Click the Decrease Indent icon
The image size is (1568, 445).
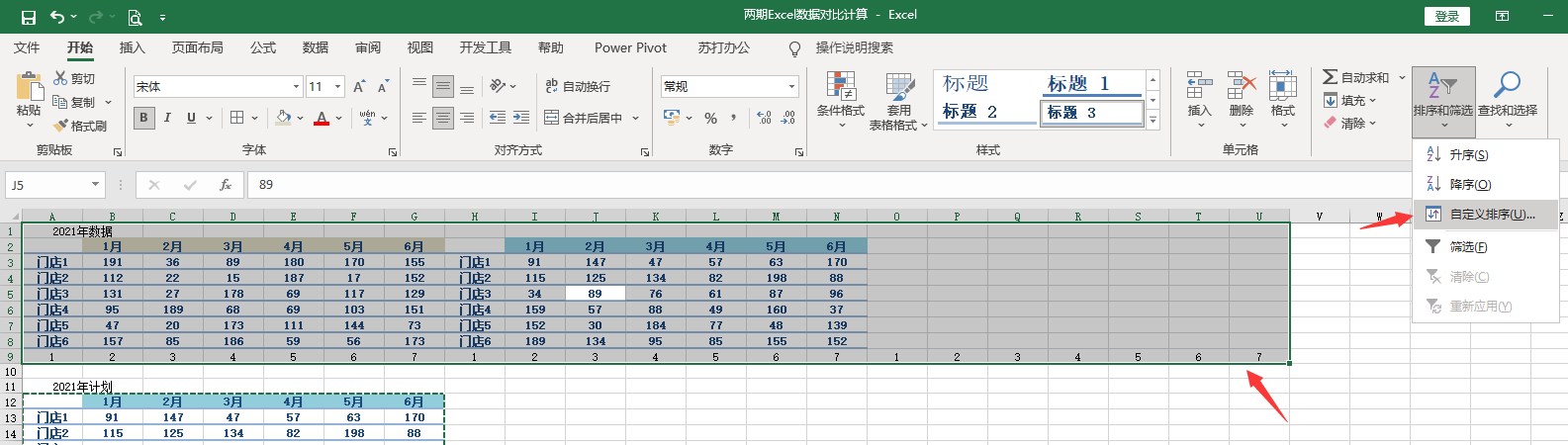pyautogui.click(x=498, y=118)
